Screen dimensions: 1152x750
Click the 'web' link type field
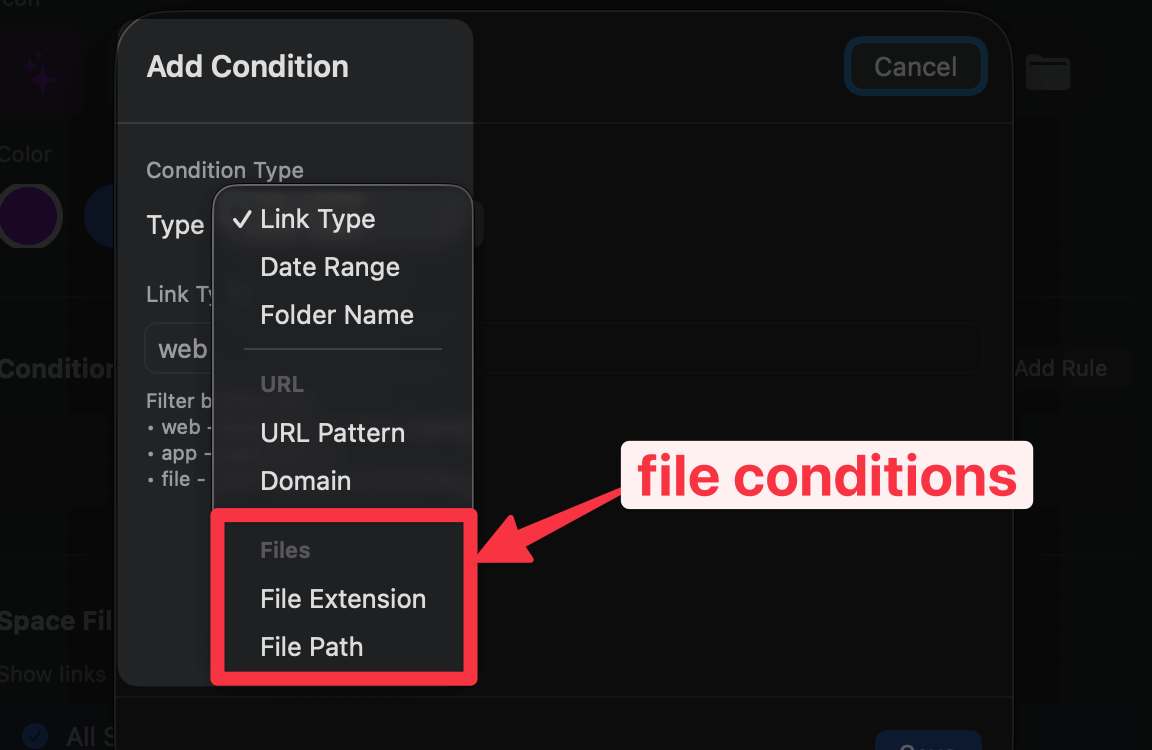tap(182, 349)
